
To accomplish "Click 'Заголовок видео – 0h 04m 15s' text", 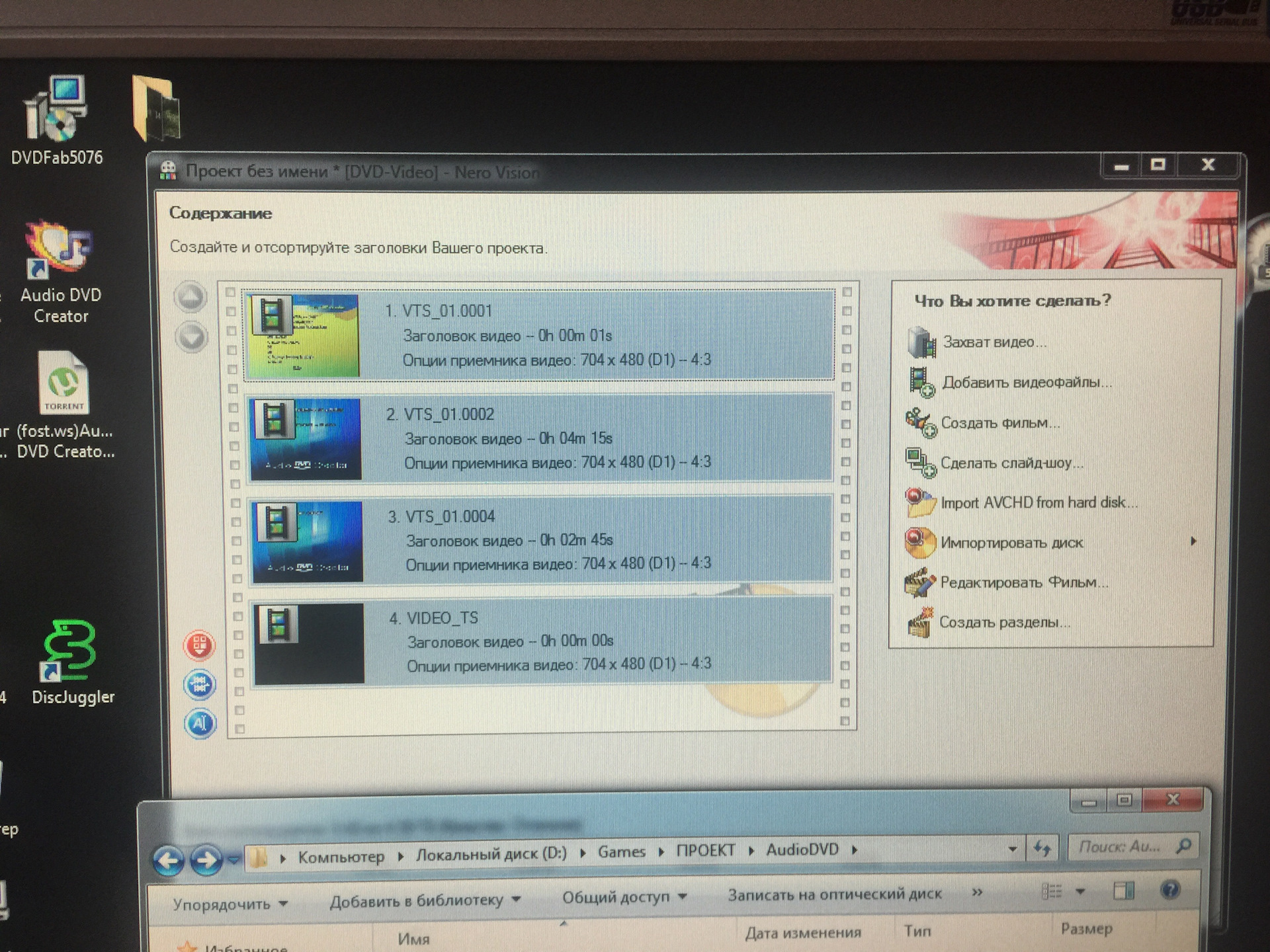I will coord(508,438).
